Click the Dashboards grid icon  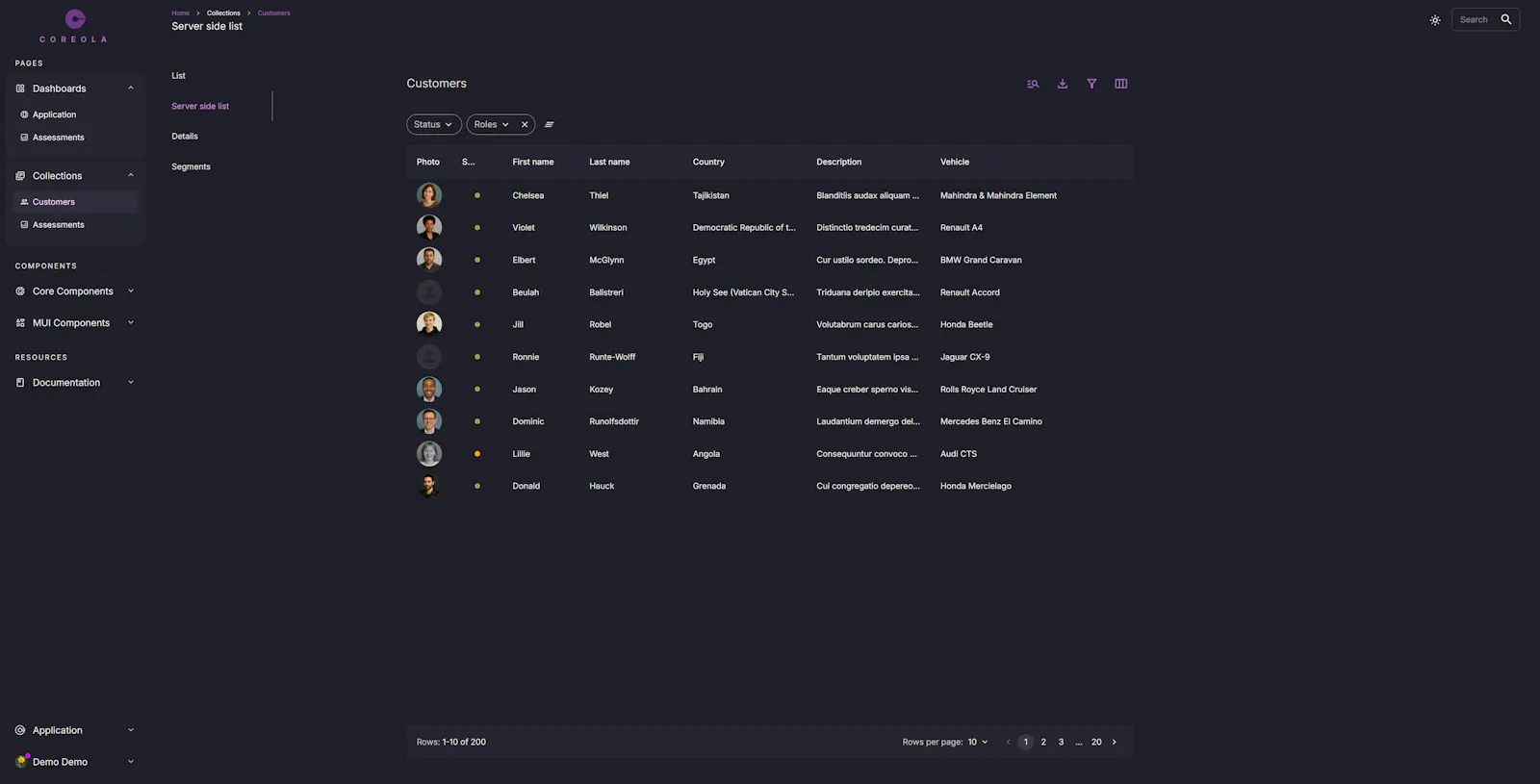click(20, 89)
